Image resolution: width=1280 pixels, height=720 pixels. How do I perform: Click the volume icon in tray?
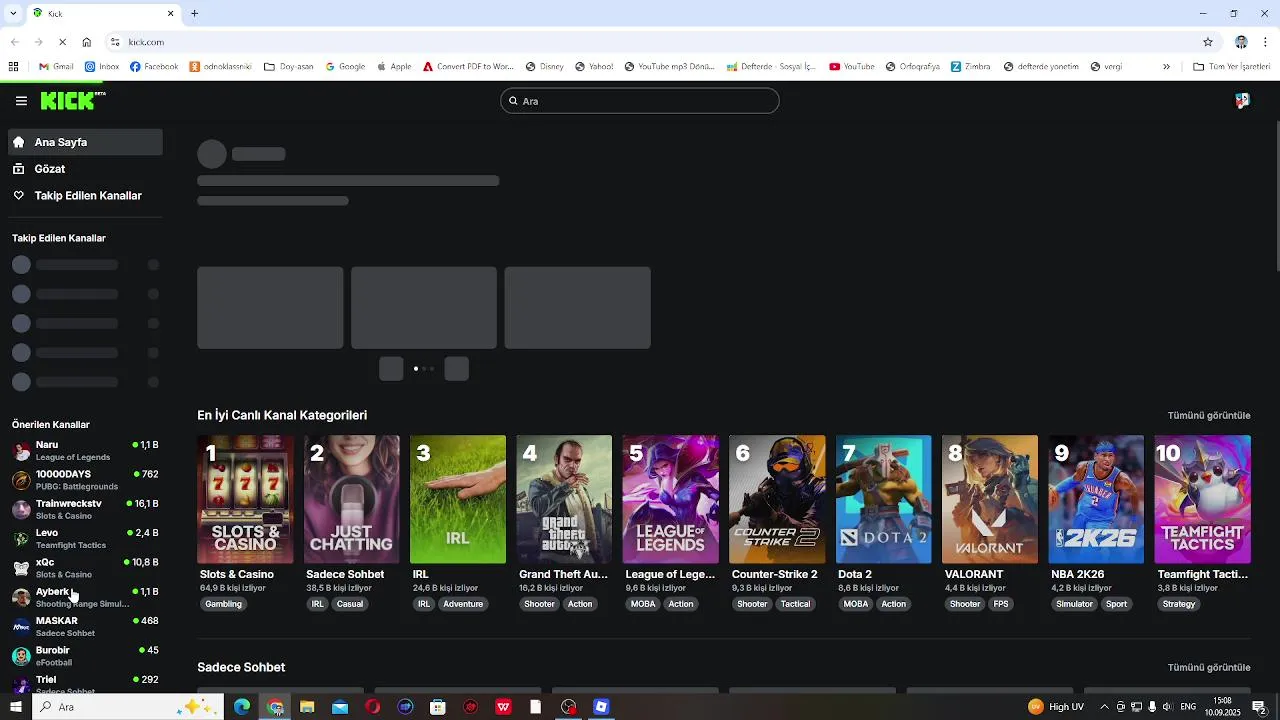(1166, 707)
